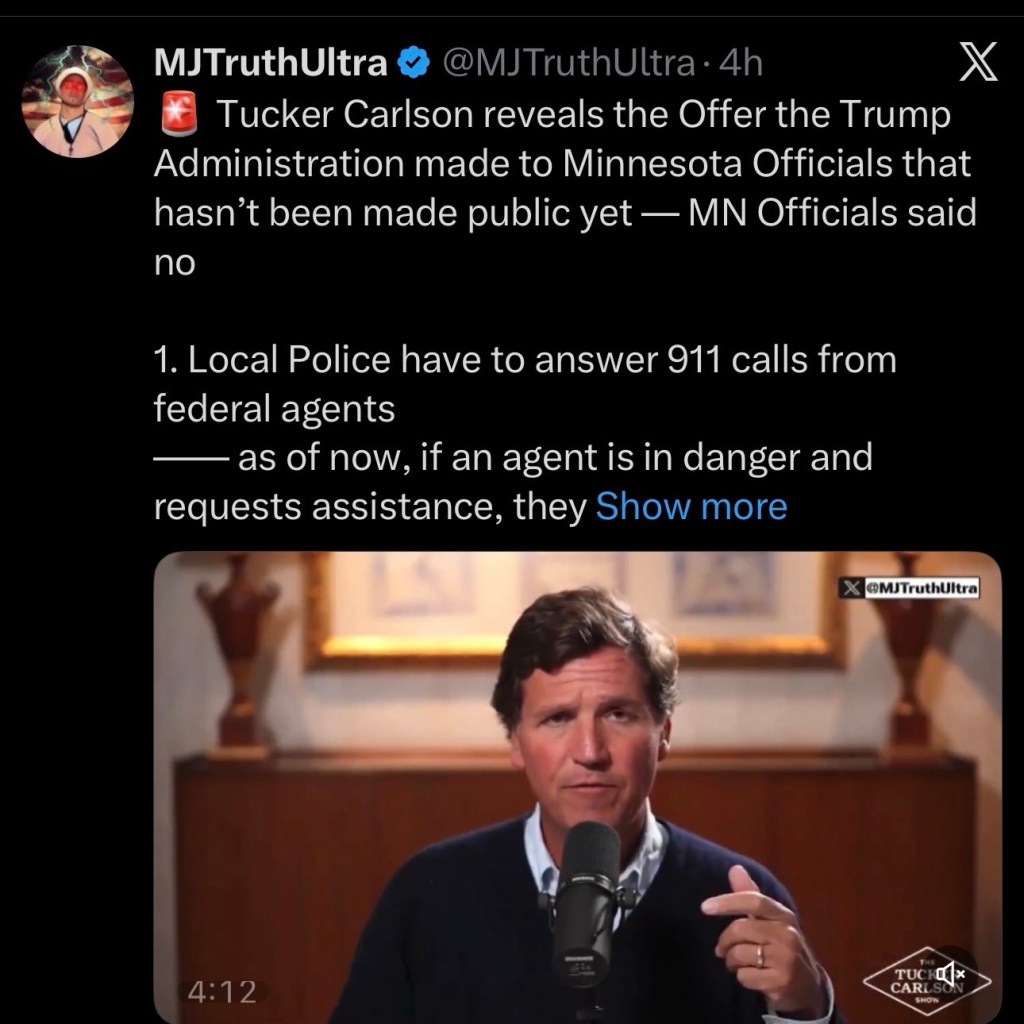
Task: Click the 4:12 video duration label
Action: click(221, 992)
